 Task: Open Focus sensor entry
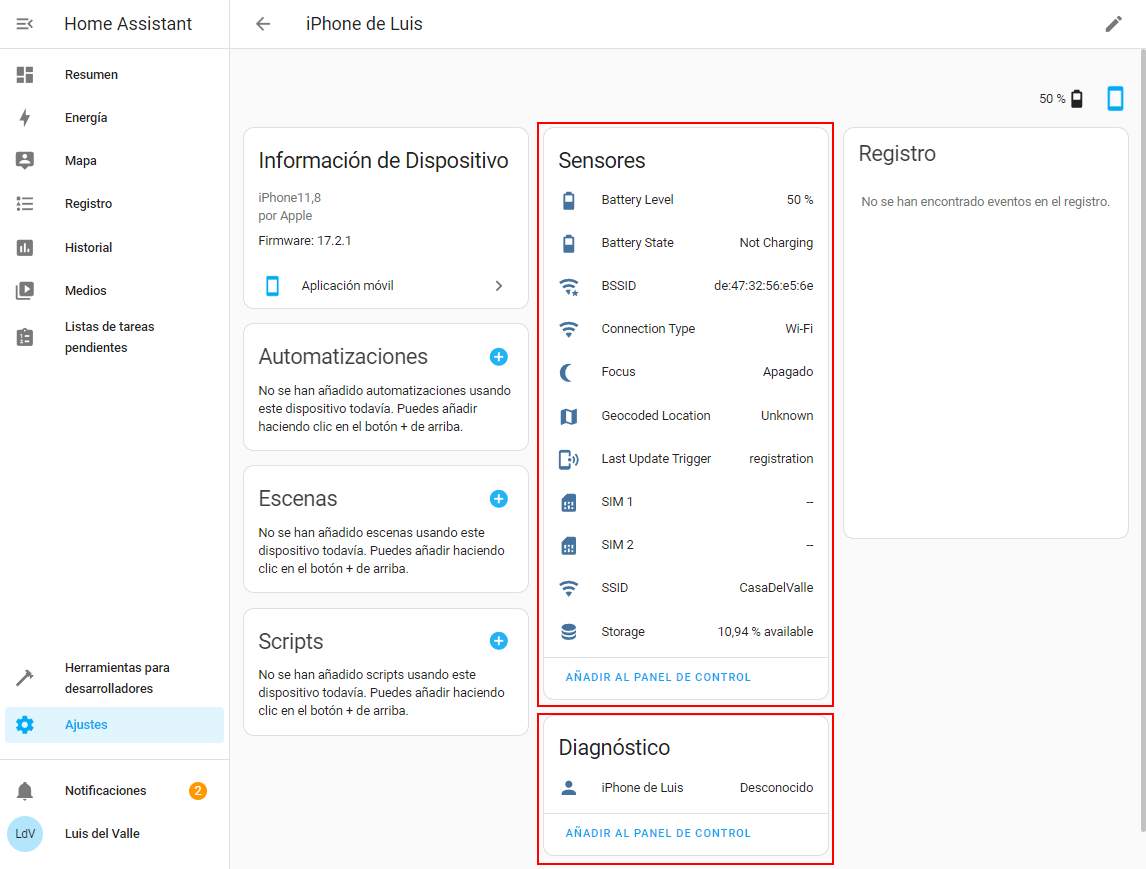(686, 373)
